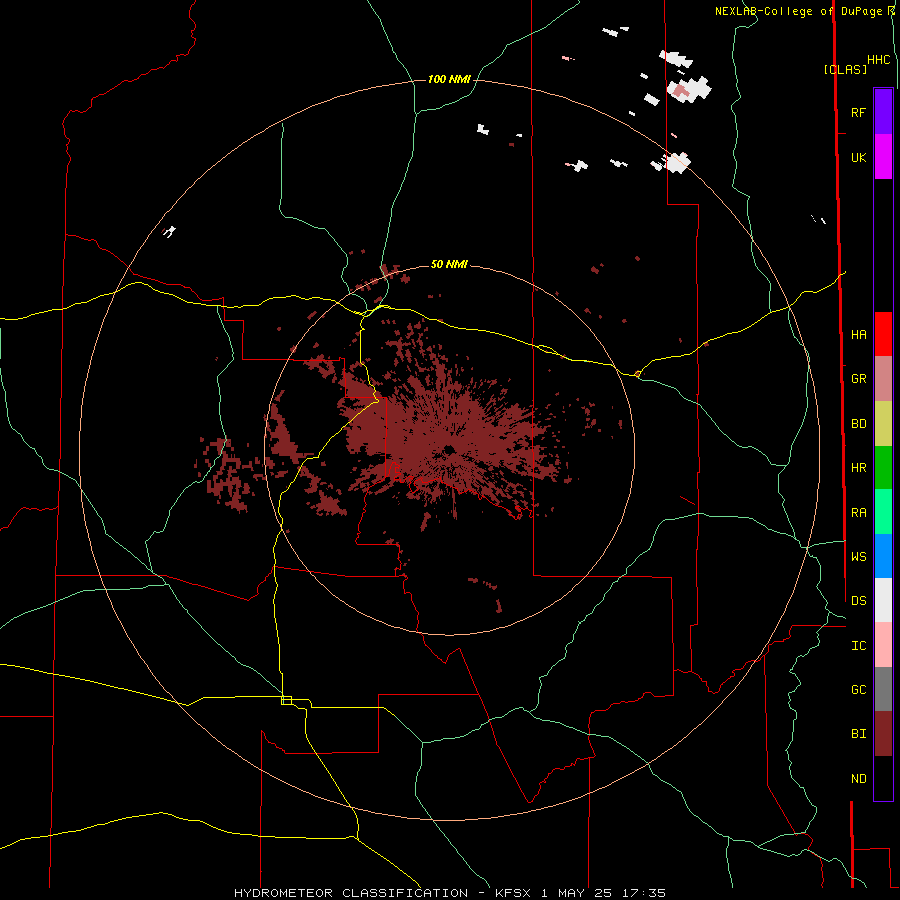Select the GR pink-brown legend swatch
This screenshot has width=900, height=900.
tap(883, 379)
